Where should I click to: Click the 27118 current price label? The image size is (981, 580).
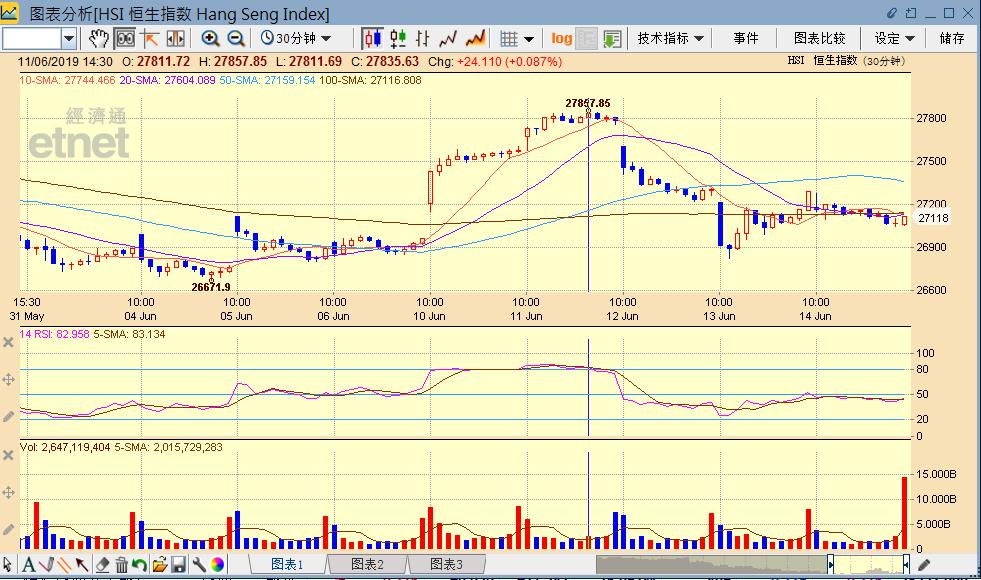[933, 218]
